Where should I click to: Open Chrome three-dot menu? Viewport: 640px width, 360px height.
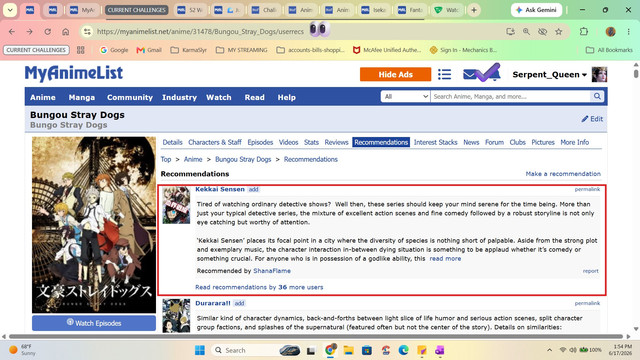tap(629, 31)
